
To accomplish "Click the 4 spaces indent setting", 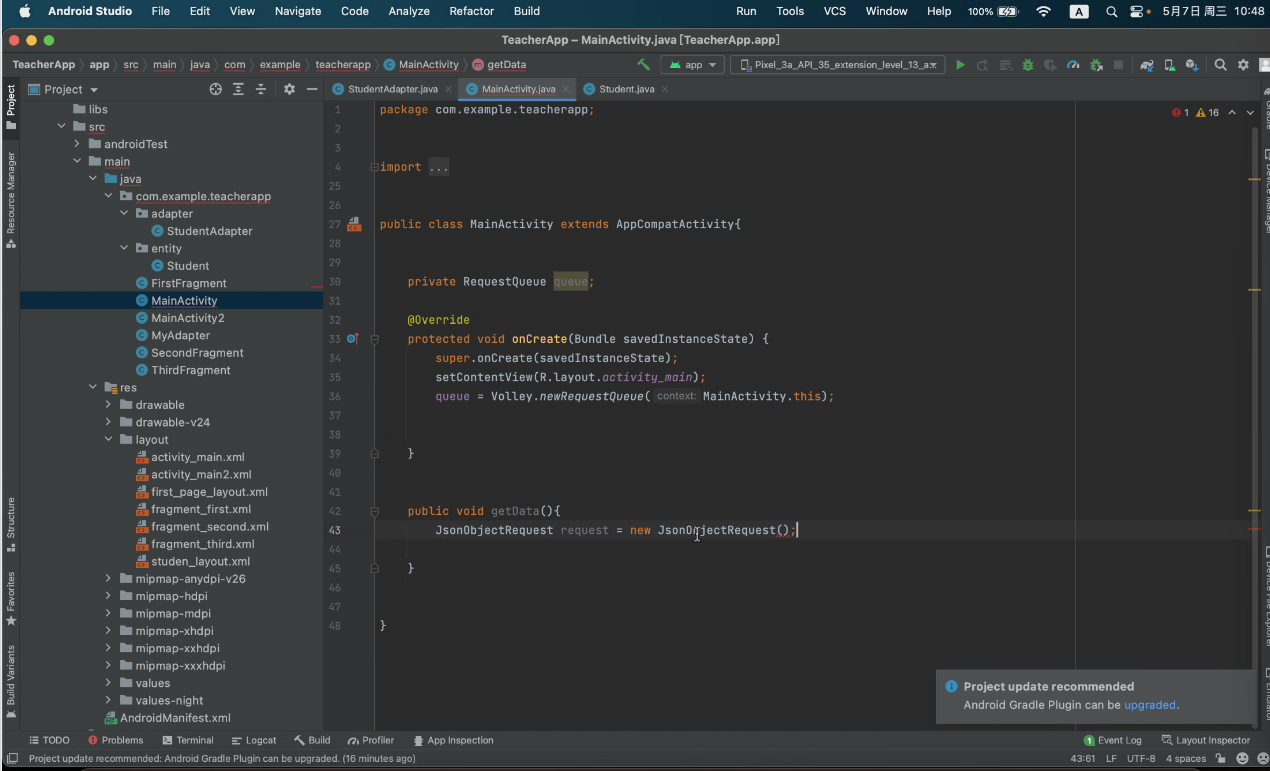I will pos(1186,759).
